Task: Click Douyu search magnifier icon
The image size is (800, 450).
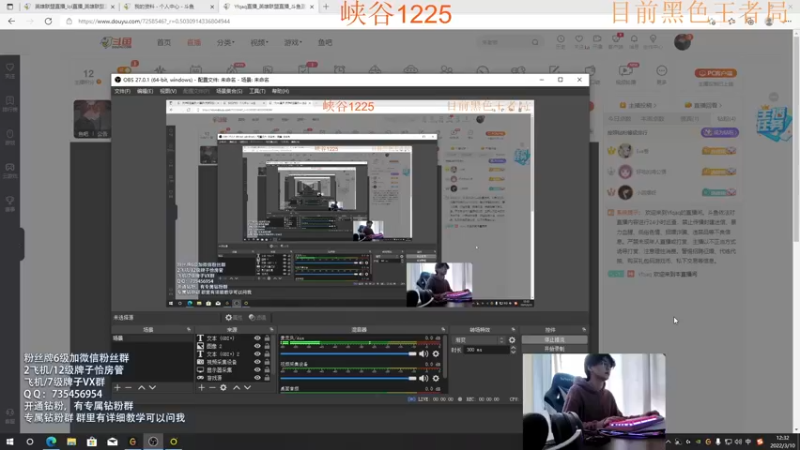Action: click(535, 42)
